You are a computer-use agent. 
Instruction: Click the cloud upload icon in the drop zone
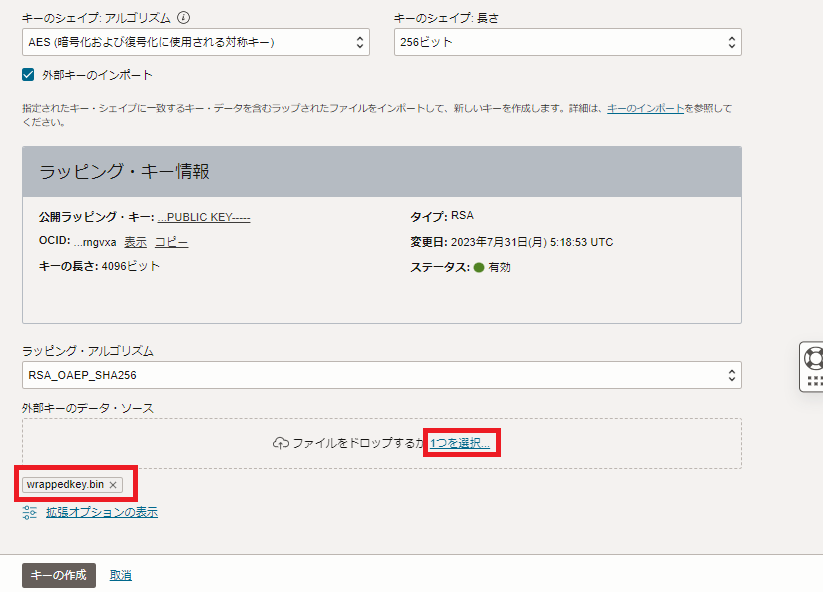click(280, 443)
